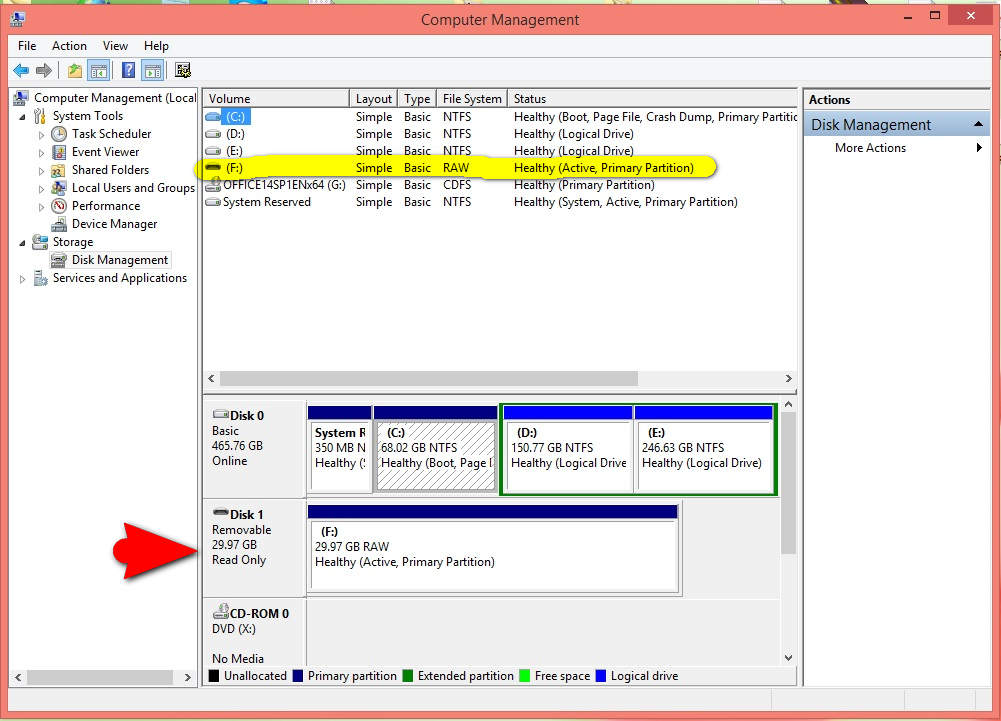Select the (F:) 29.97 GB RAW partition block
Viewport: 1001px width, 721px height.
[493, 555]
